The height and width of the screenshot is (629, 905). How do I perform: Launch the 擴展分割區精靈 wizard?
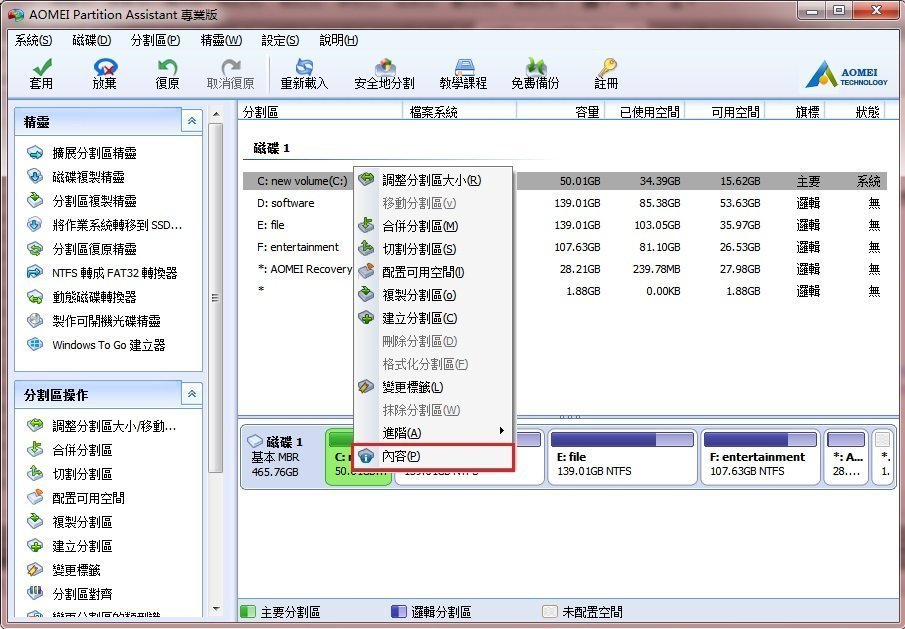click(82, 153)
